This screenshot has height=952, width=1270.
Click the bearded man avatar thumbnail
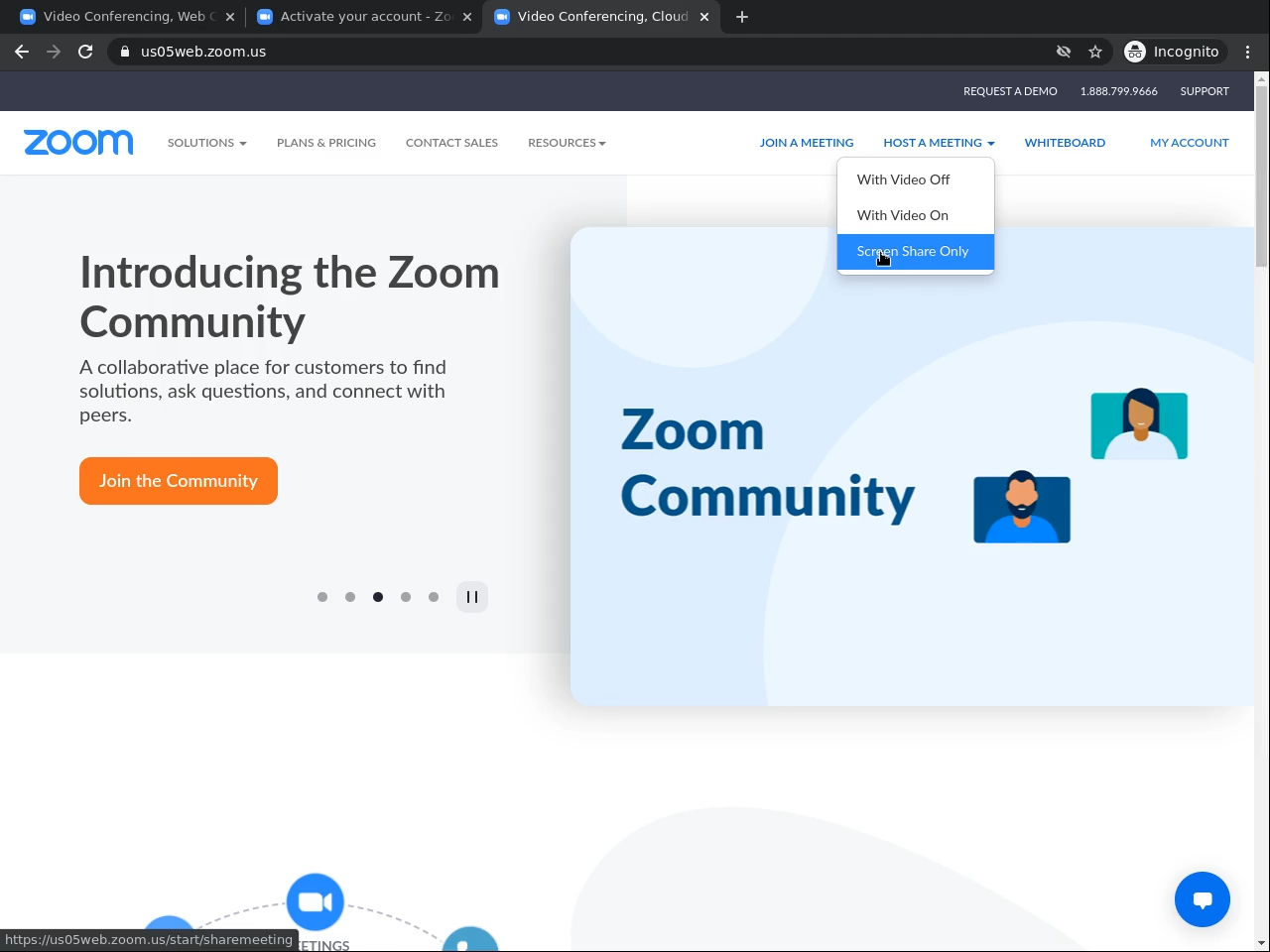pos(1022,508)
